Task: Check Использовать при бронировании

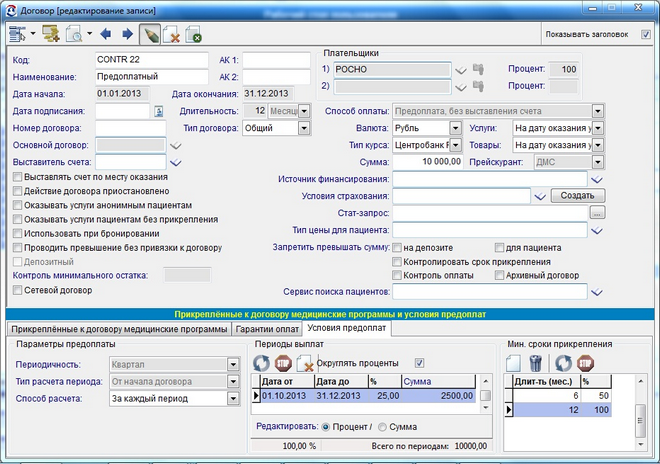Action: point(17,234)
